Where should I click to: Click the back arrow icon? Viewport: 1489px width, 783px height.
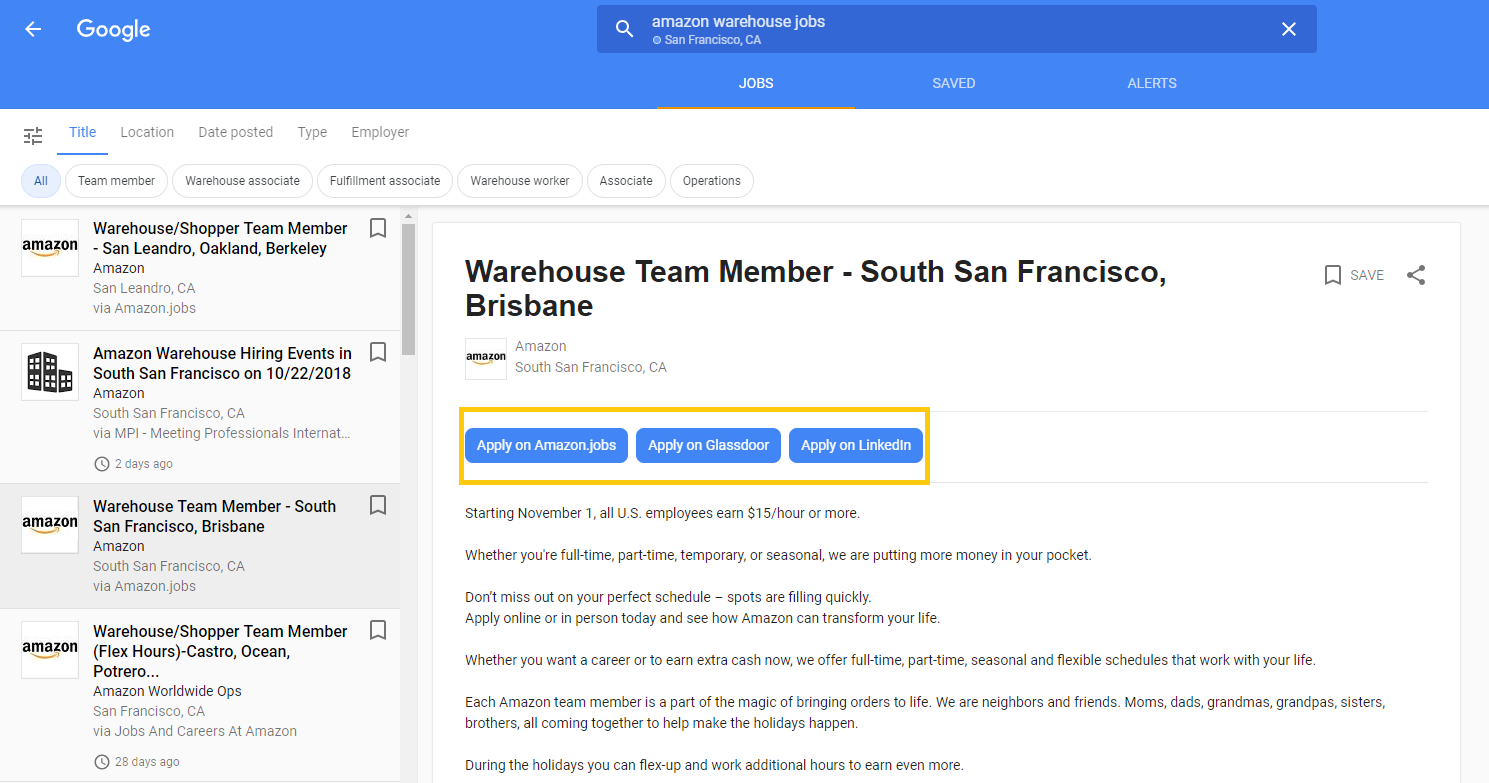pyautogui.click(x=33, y=29)
